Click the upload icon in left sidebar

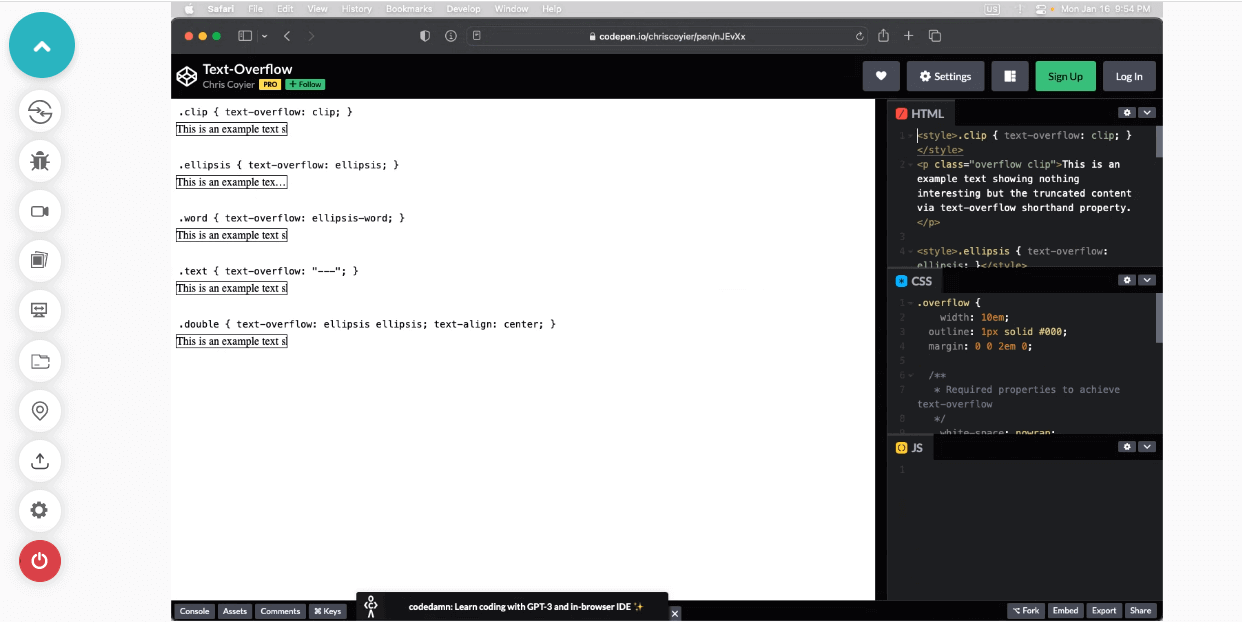pos(40,460)
